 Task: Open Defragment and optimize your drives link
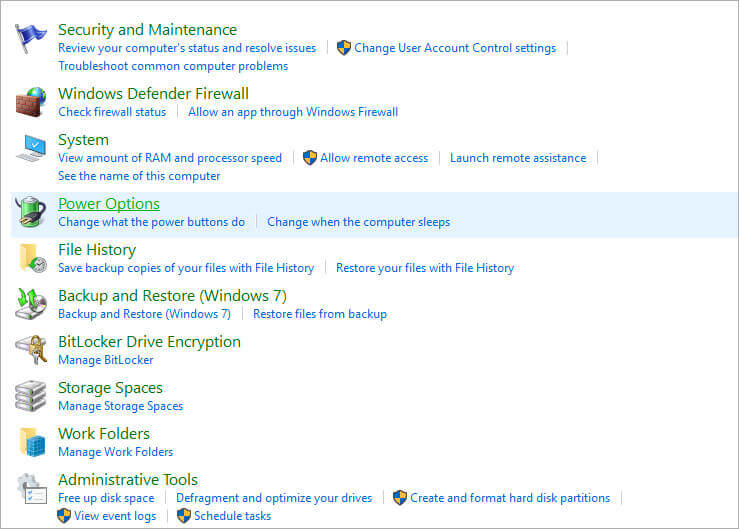(x=274, y=498)
